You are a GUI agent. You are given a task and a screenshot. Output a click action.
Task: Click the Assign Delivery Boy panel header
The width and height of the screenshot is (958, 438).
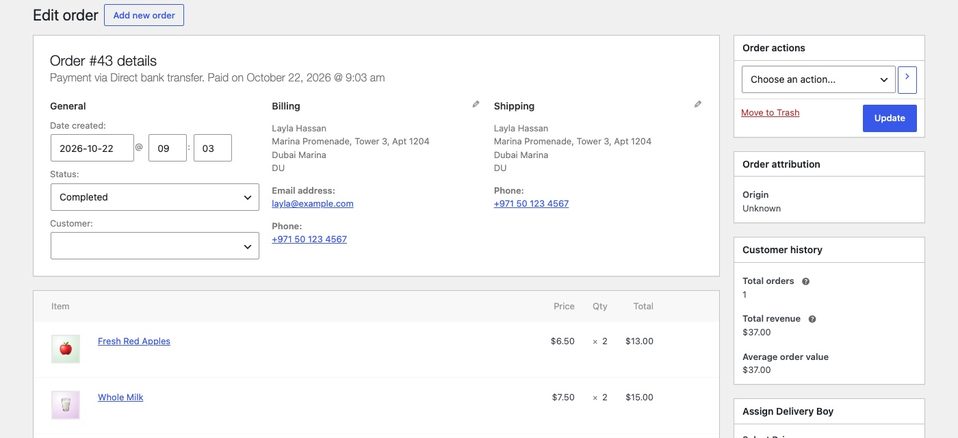(x=829, y=412)
